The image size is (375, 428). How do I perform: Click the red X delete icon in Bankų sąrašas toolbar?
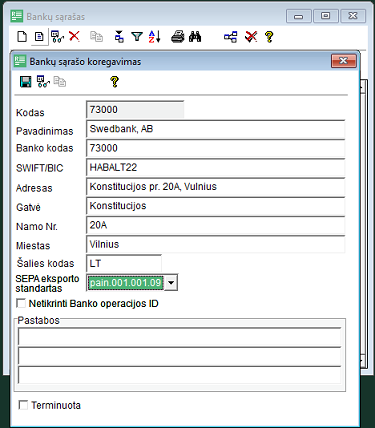(74, 36)
